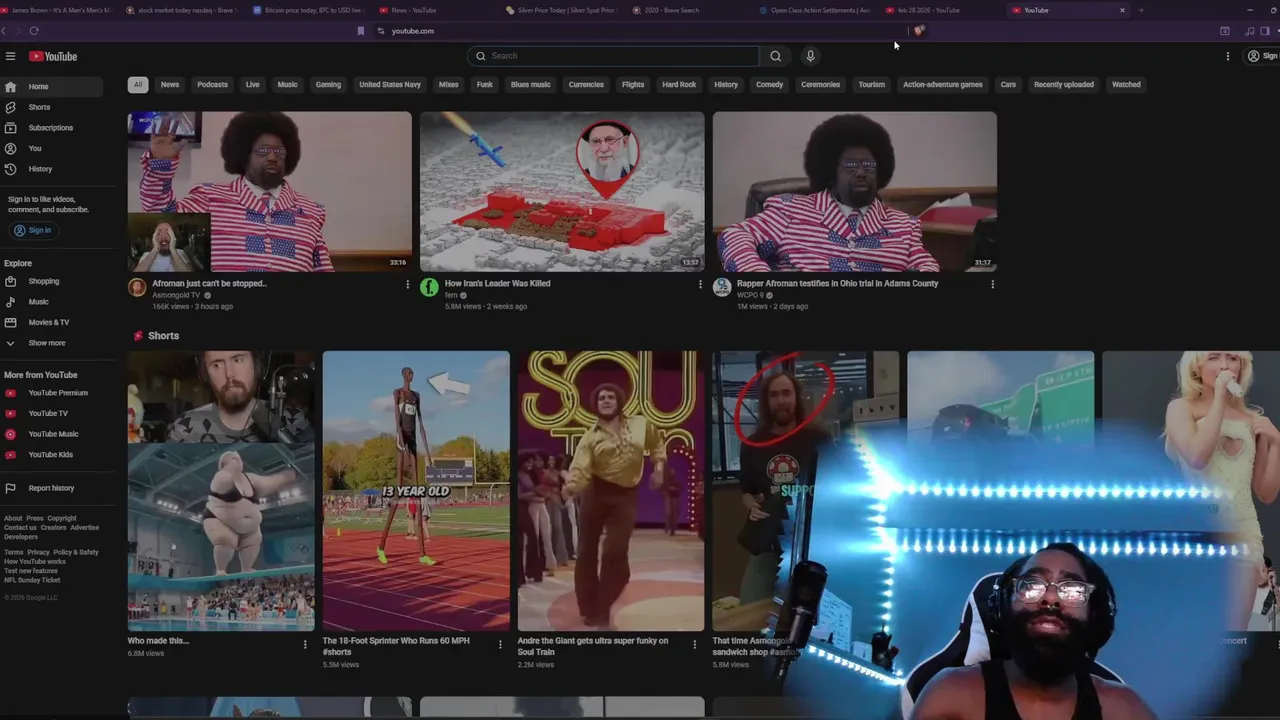Open YouTube Music link
1280x720 pixels.
52,434
